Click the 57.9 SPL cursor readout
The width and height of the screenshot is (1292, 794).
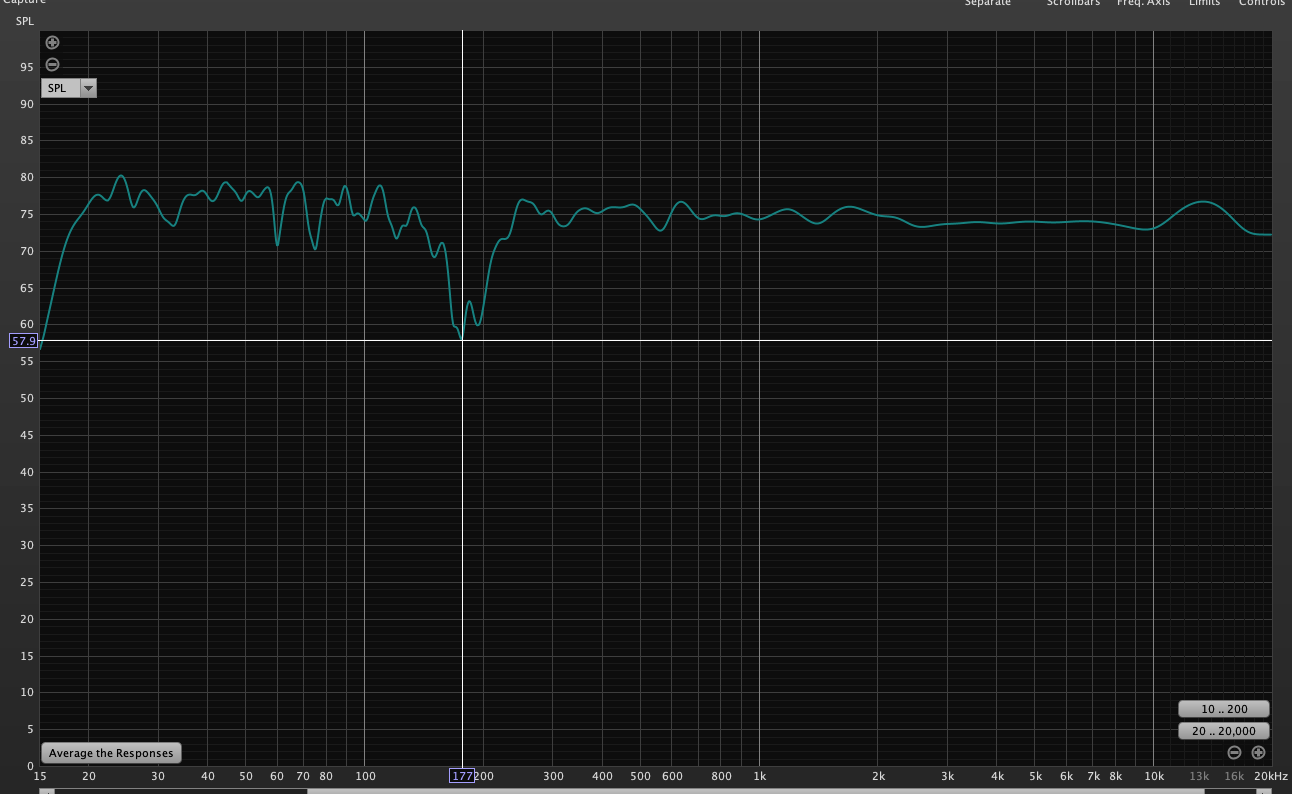click(x=23, y=341)
